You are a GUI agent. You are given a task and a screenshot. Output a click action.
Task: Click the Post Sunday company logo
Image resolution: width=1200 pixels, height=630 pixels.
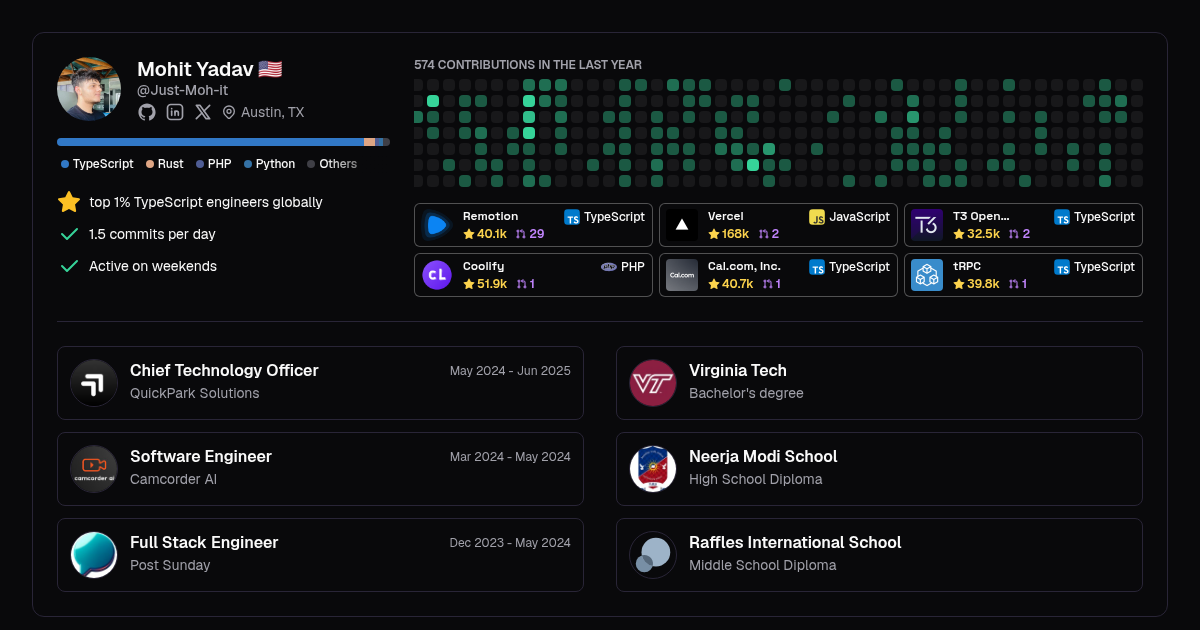pos(94,555)
